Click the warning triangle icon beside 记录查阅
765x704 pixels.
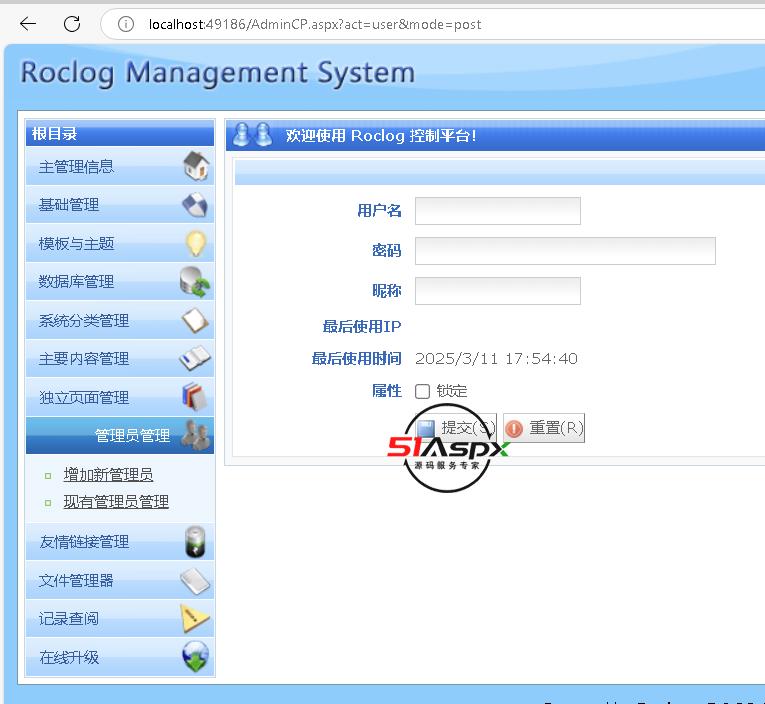tap(195, 619)
